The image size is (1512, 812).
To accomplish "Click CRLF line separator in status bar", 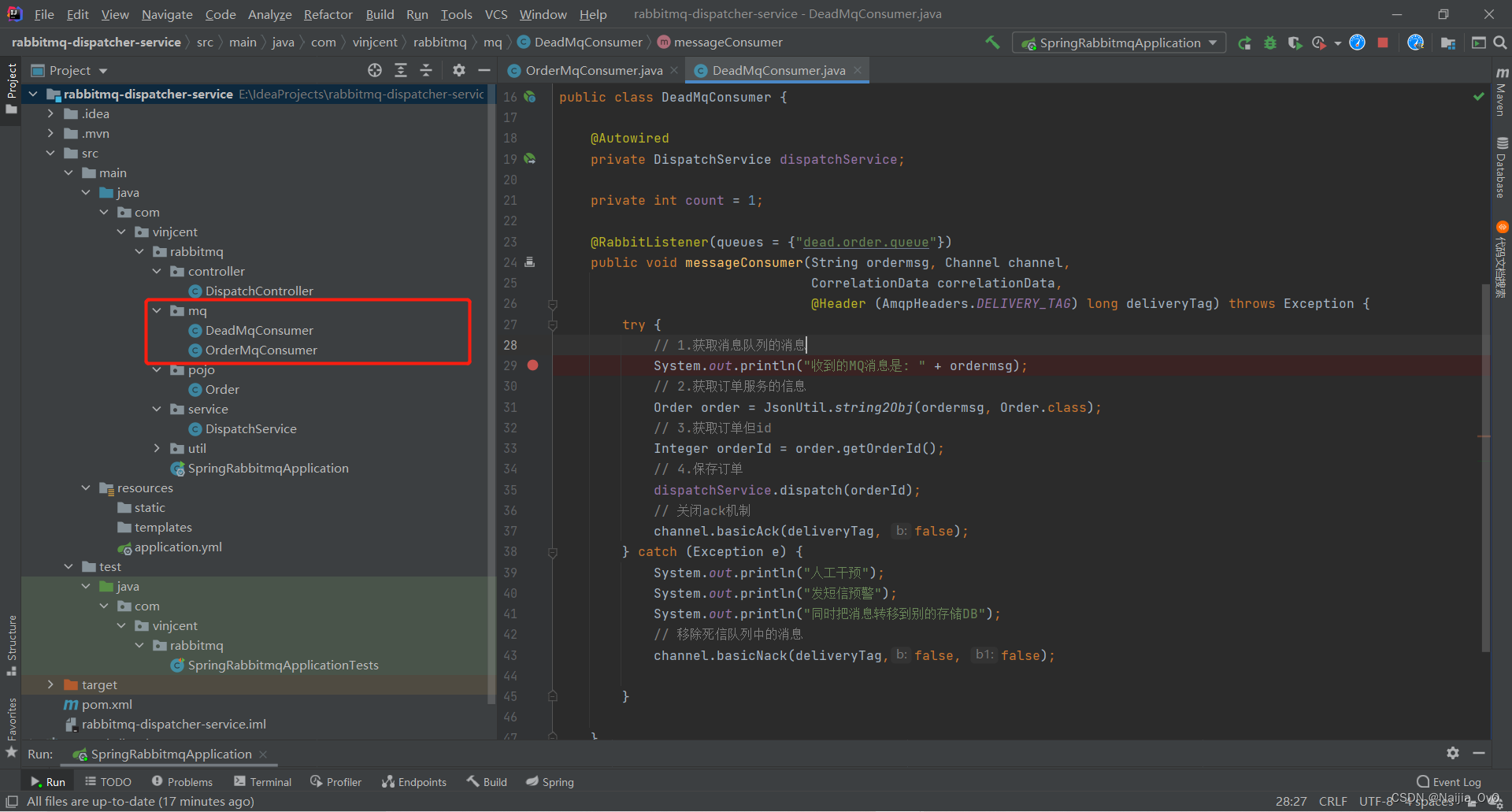I will pyautogui.click(x=1332, y=801).
